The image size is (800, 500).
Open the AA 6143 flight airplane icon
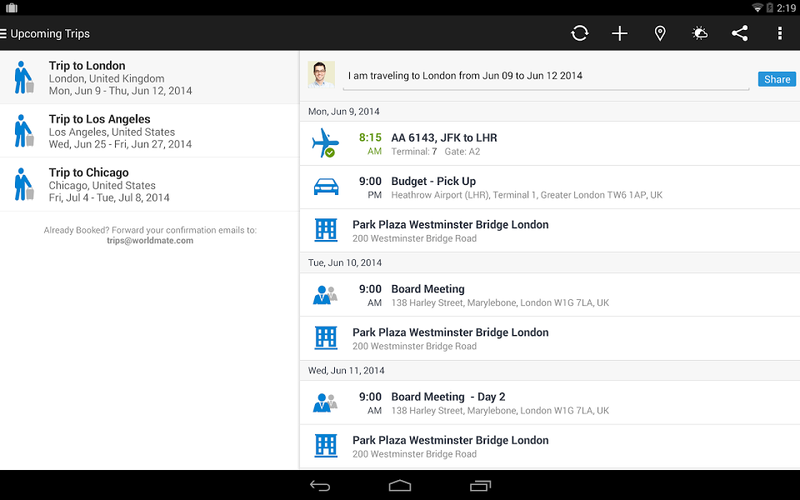[326, 143]
